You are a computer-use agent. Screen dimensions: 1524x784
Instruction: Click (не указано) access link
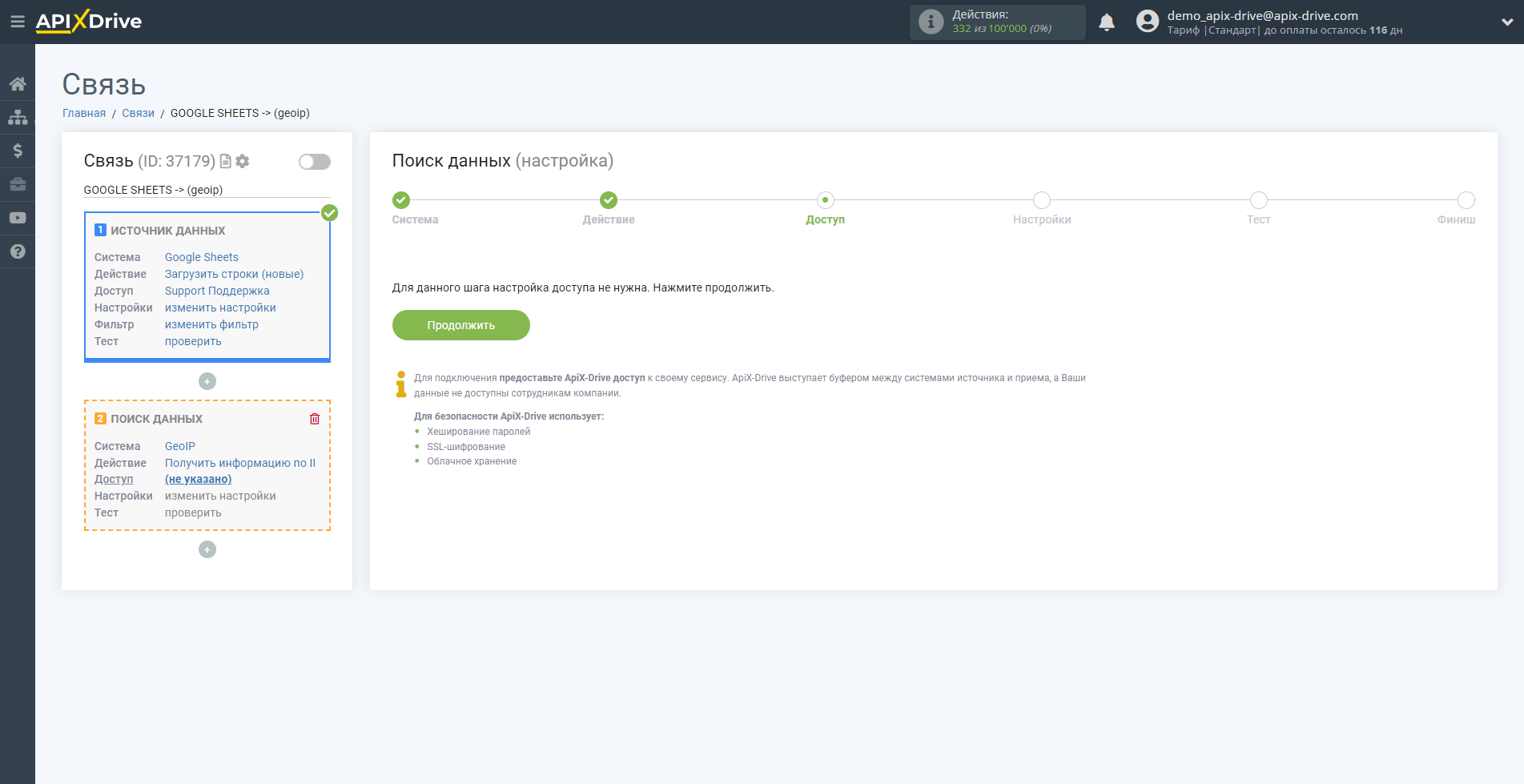199,479
